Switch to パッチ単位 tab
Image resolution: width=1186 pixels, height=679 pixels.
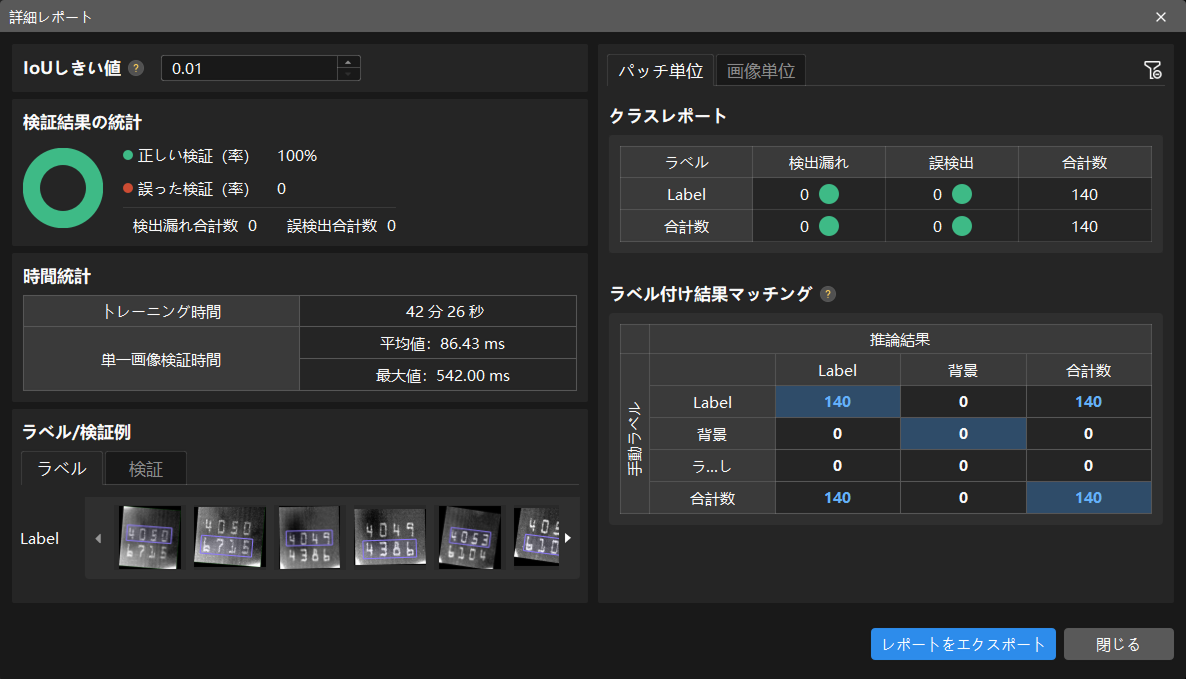coord(660,71)
